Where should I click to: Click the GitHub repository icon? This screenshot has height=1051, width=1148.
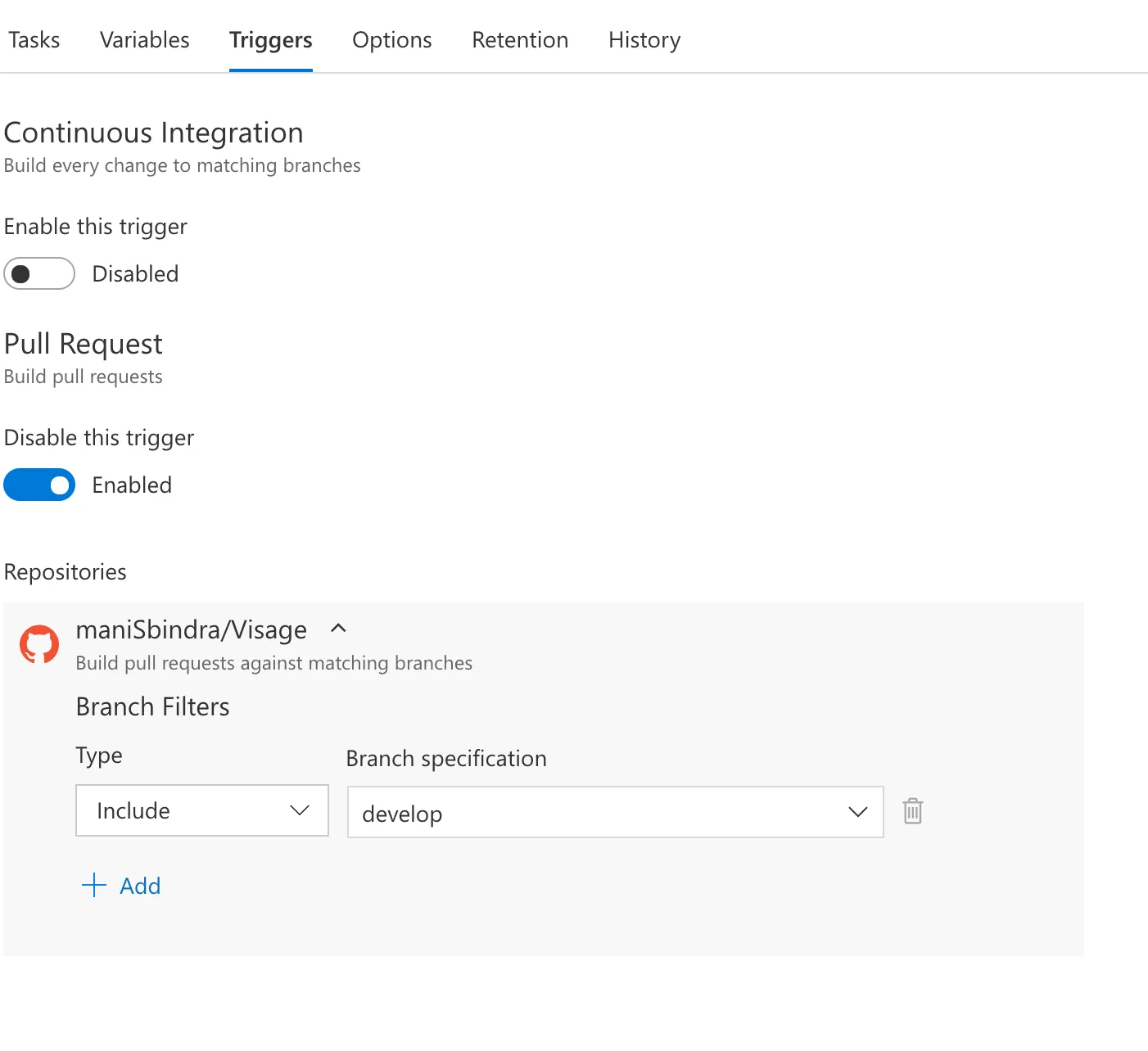(39, 645)
